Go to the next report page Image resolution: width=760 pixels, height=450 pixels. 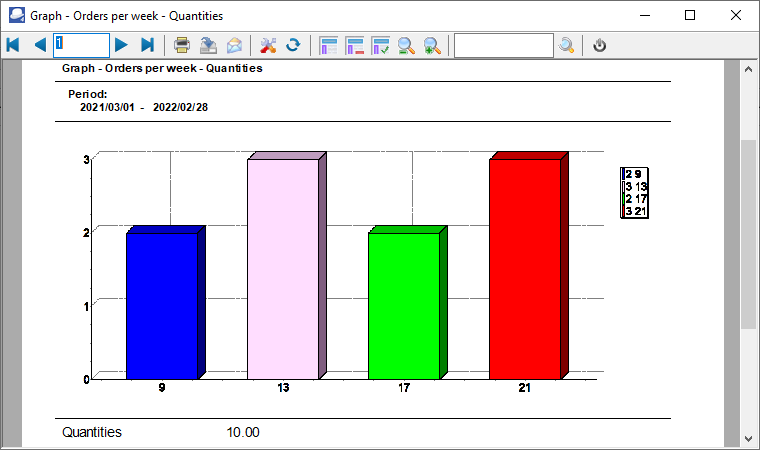(121, 45)
